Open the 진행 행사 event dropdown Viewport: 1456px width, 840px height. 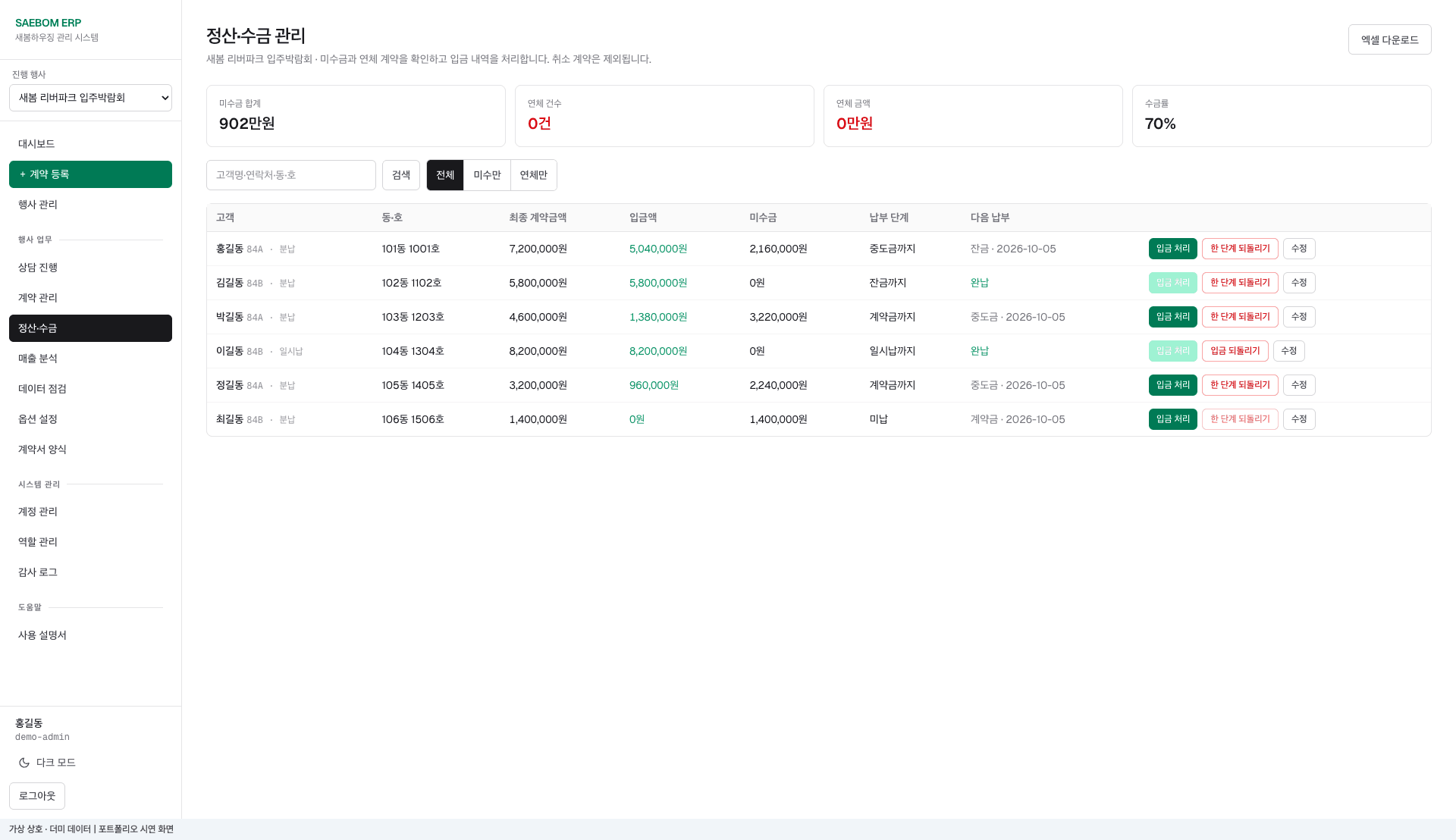click(90, 98)
